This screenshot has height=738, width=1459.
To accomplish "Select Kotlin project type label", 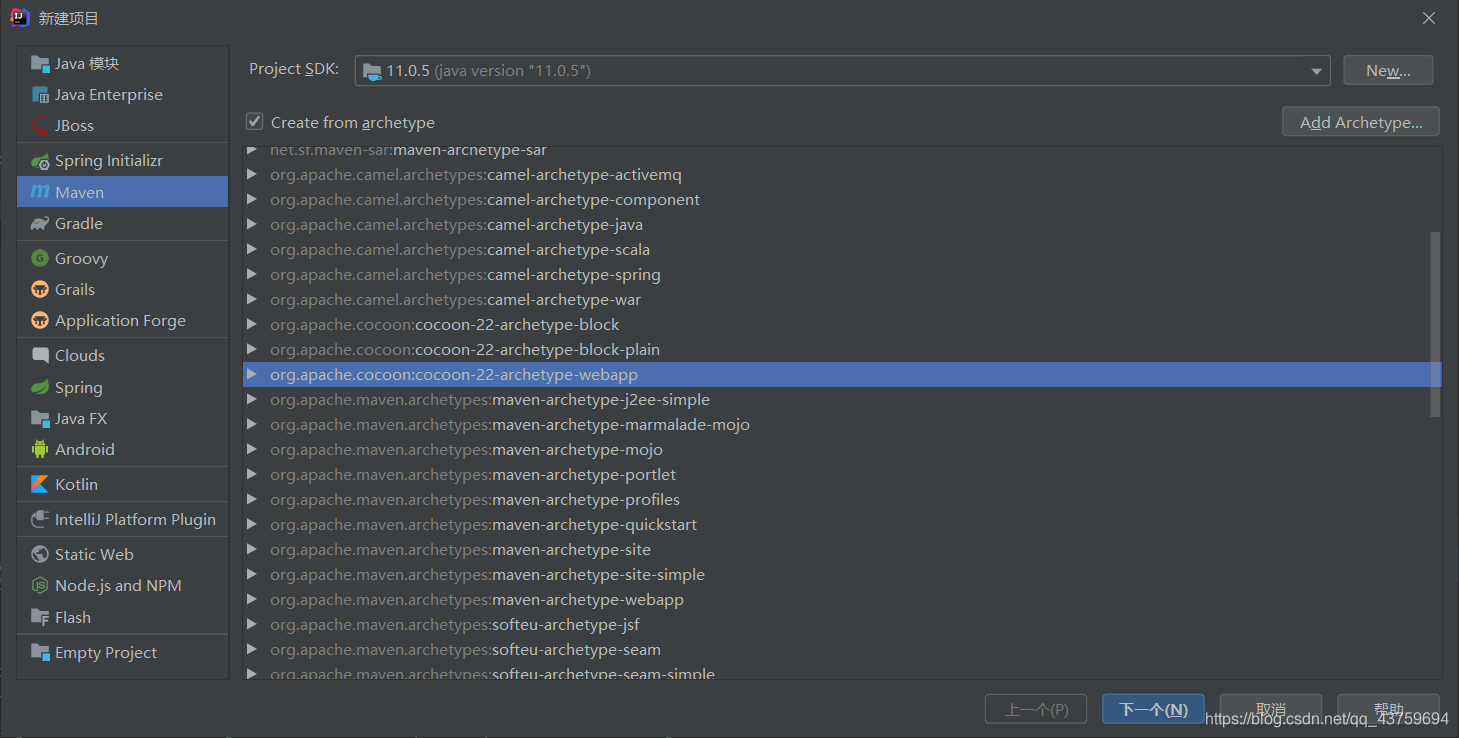I will pyautogui.click(x=76, y=485).
